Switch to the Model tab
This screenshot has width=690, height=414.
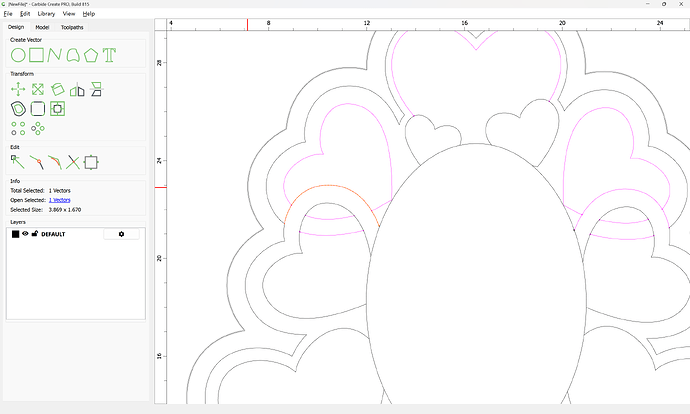click(42, 27)
